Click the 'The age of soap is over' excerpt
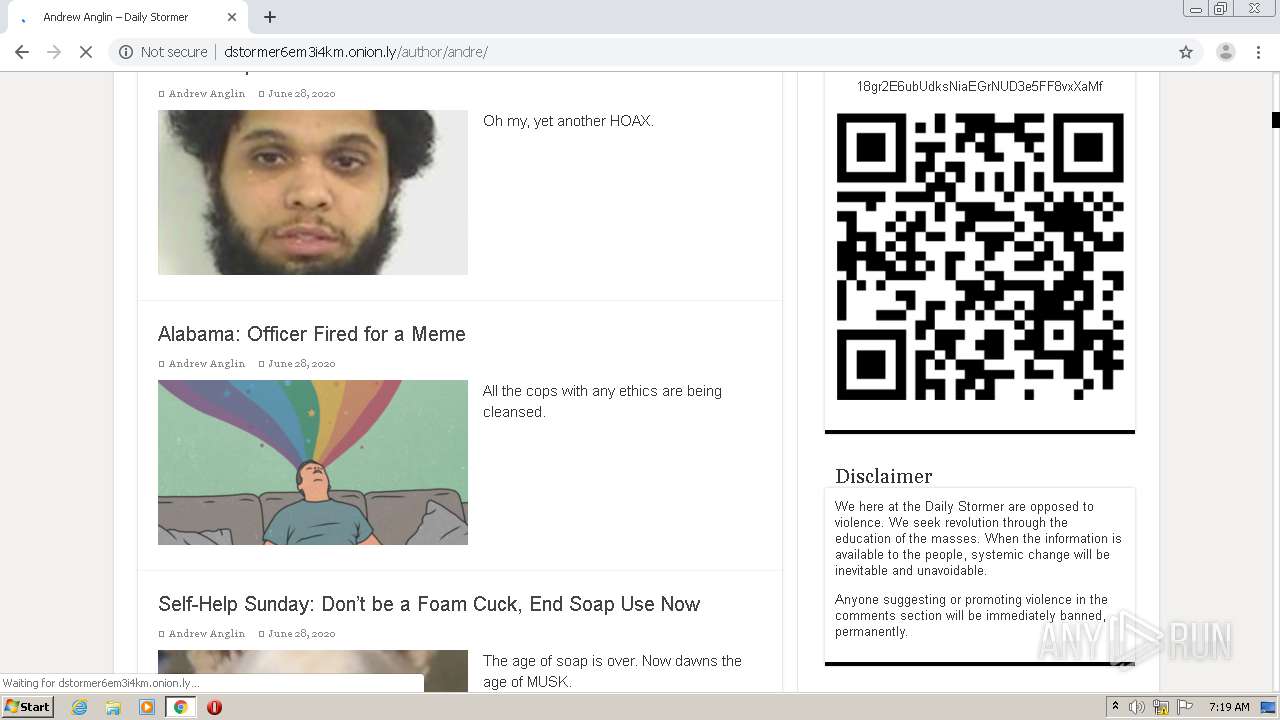Viewport: 1280px width, 720px height. [612, 671]
